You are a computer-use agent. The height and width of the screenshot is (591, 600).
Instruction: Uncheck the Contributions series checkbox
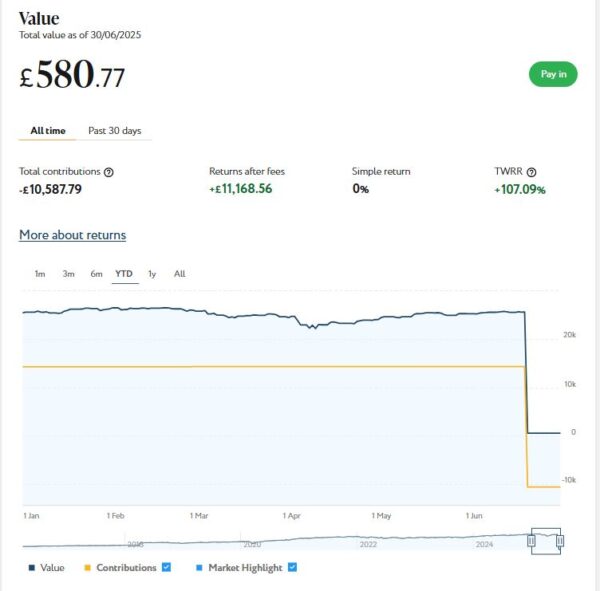click(x=167, y=567)
